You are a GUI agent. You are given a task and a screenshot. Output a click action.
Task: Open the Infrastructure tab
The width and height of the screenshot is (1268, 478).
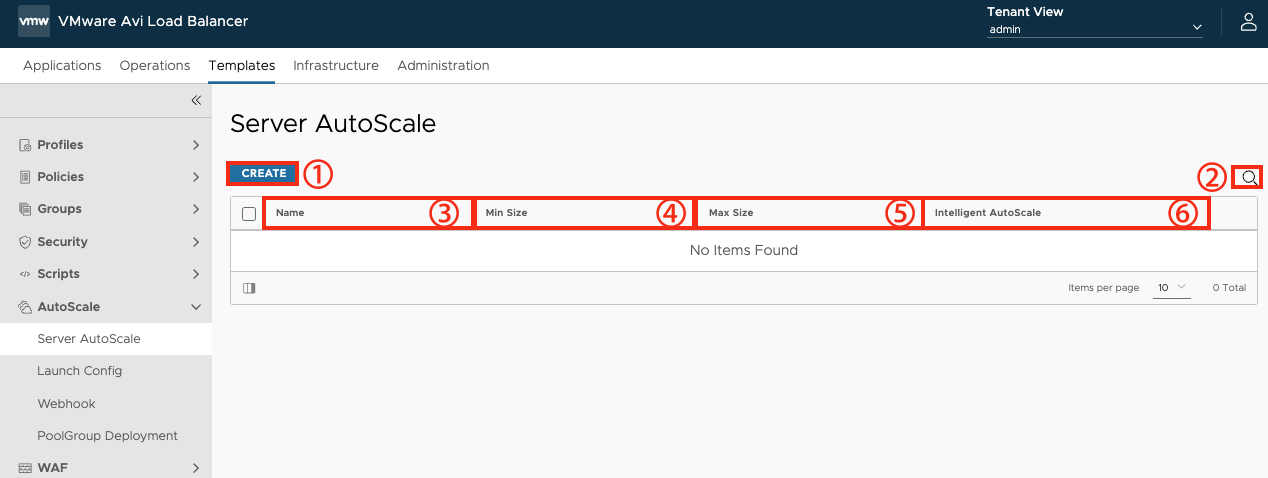[x=336, y=65]
